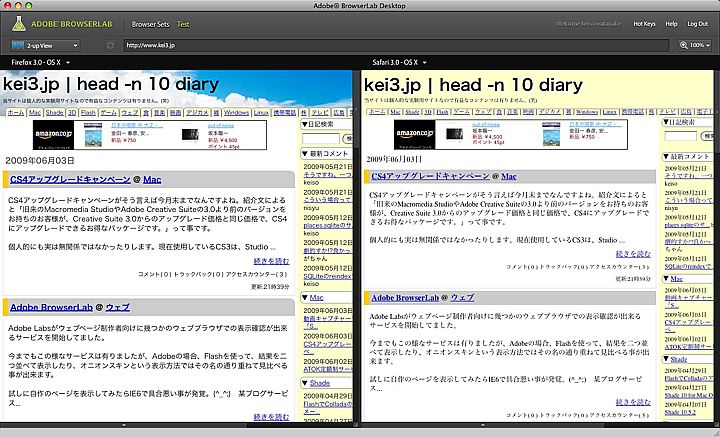Image resolution: width=720 pixels, height=437 pixels.
Task: Click the zoom magnifier icon at 100%
Action: coord(682,45)
